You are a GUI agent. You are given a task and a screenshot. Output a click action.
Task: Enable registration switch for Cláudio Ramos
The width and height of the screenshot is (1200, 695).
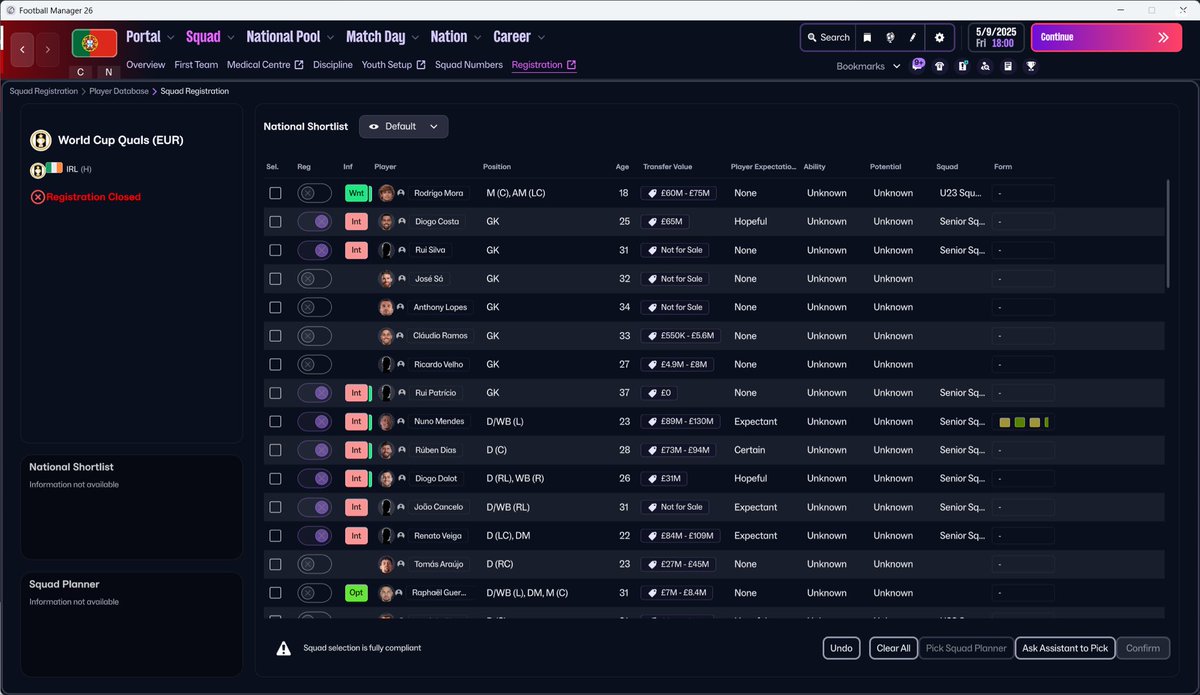coord(314,336)
